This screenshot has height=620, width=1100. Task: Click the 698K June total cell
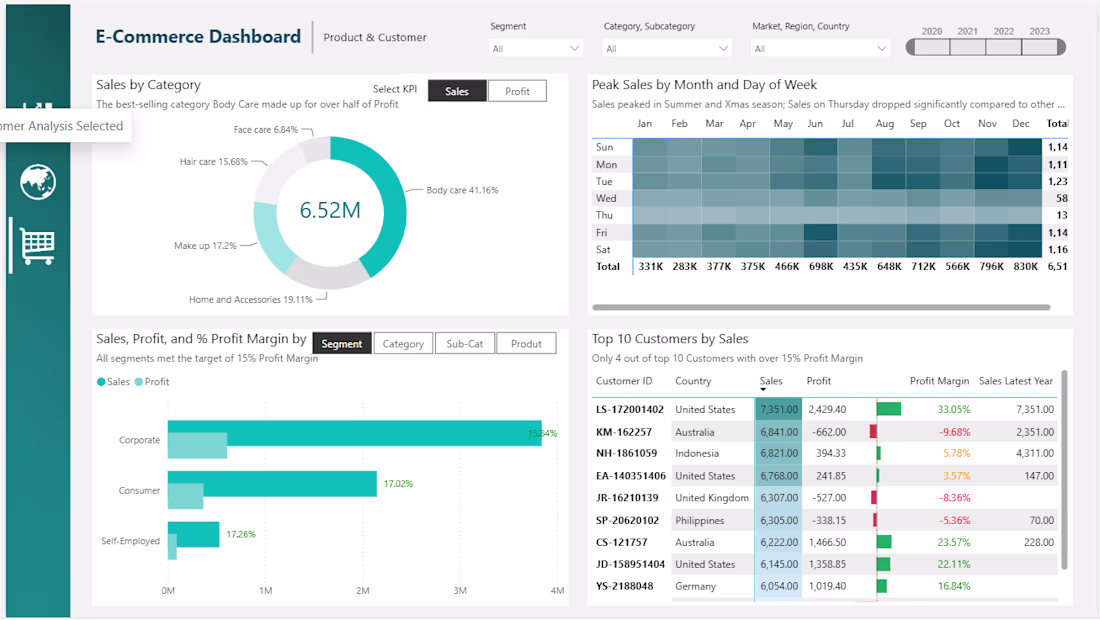coord(821,267)
